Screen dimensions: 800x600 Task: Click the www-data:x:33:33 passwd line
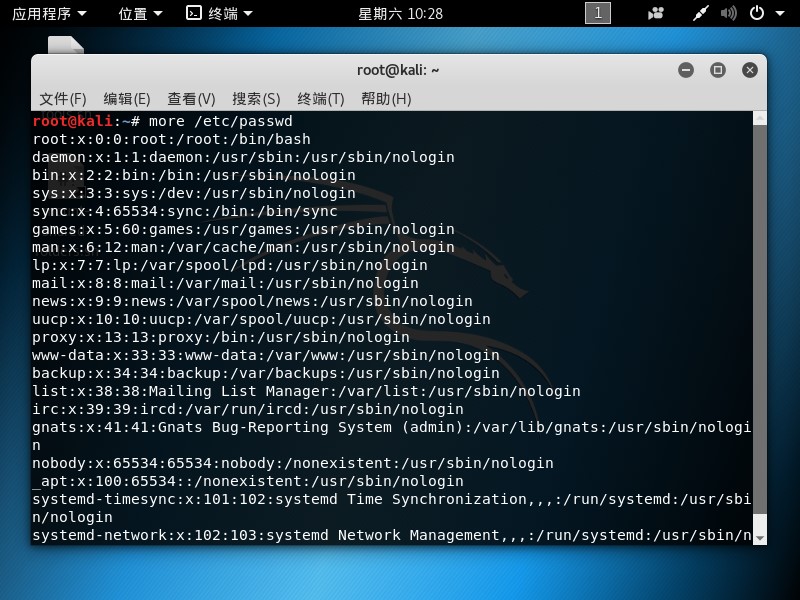pyautogui.click(x=266, y=355)
